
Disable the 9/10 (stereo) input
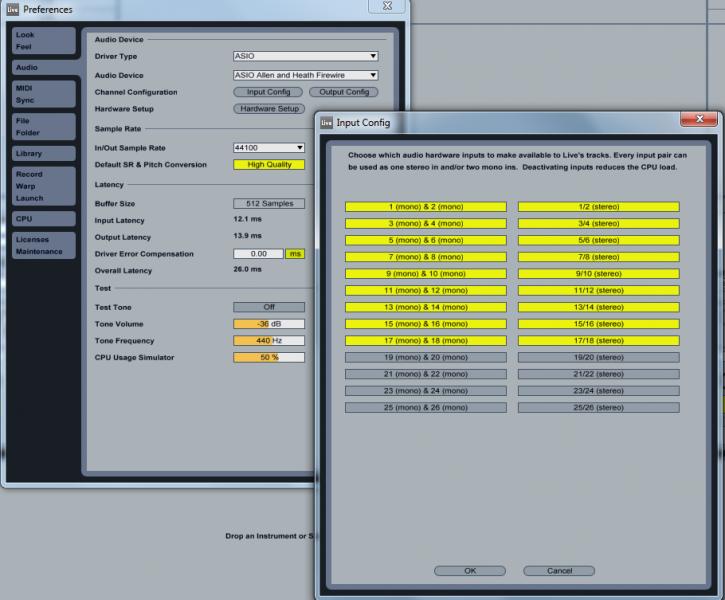(x=599, y=274)
